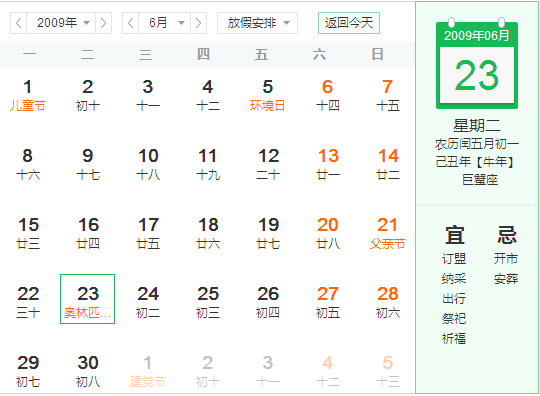This screenshot has height=396, width=540.
Task: Click the 宜 heading
Action: pyautogui.click(x=455, y=235)
